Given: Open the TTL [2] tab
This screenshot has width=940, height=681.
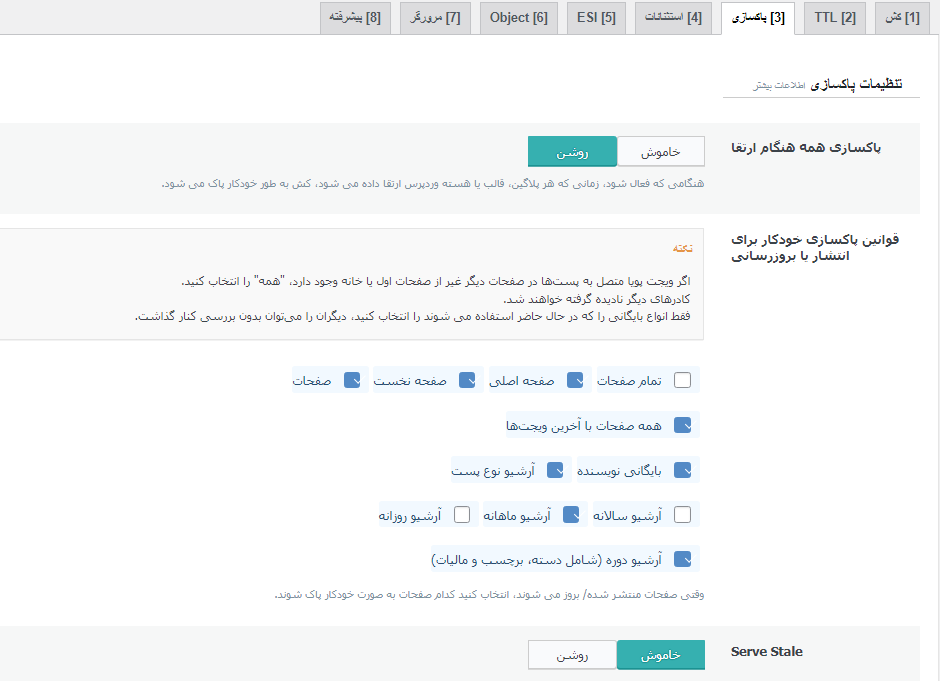Looking at the screenshot, I should coord(834,17).
